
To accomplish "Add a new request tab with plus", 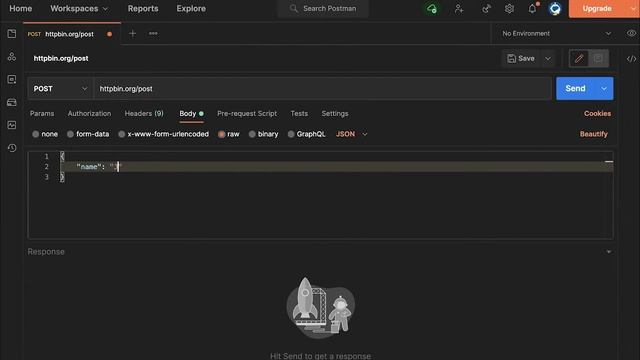I will pos(132,33).
